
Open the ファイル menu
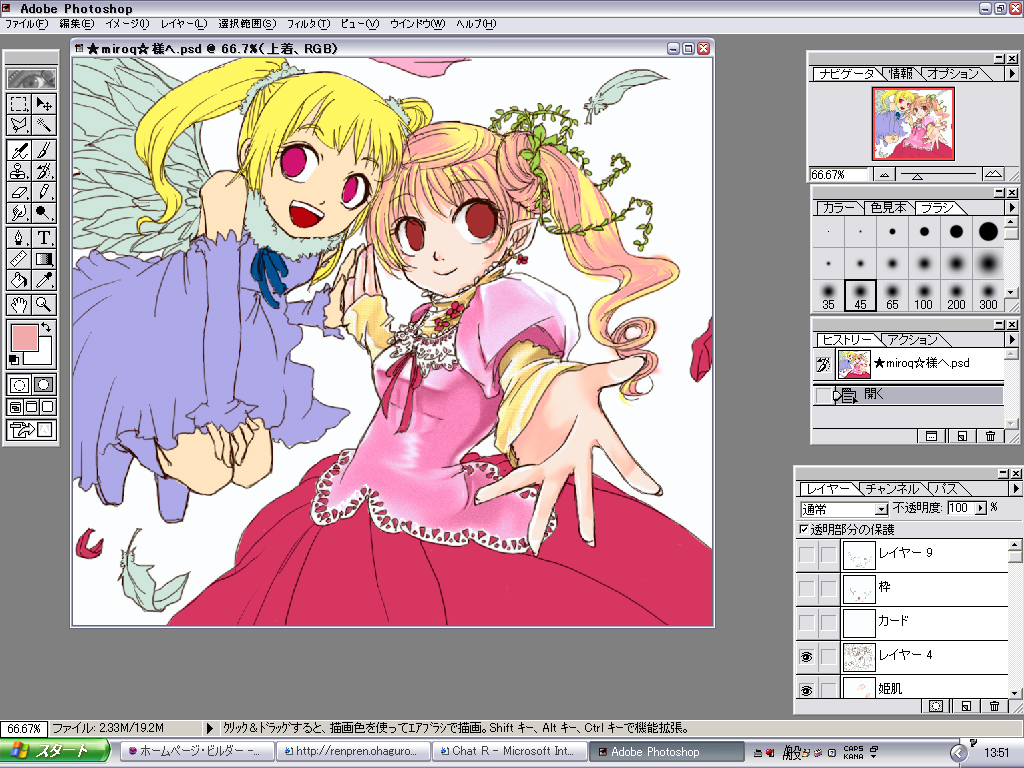[27, 24]
